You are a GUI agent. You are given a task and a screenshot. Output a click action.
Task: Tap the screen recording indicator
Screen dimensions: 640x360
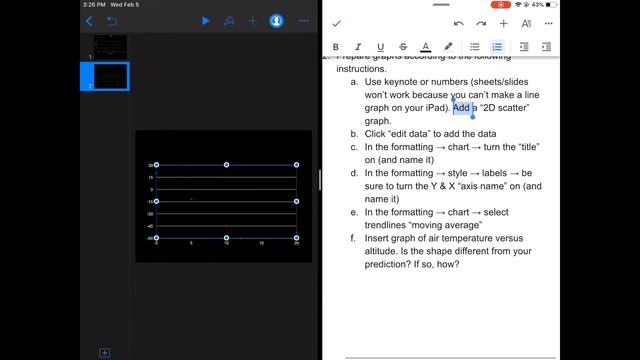pos(500,5)
